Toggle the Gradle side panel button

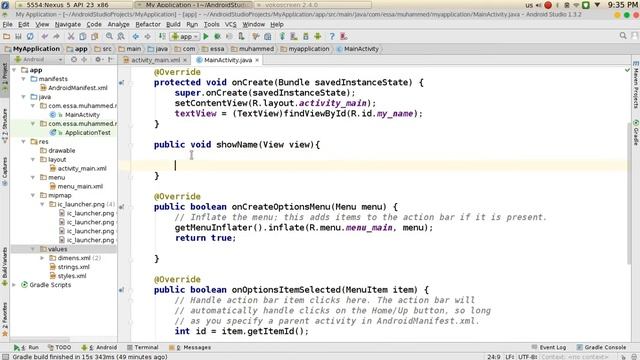[636, 132]
